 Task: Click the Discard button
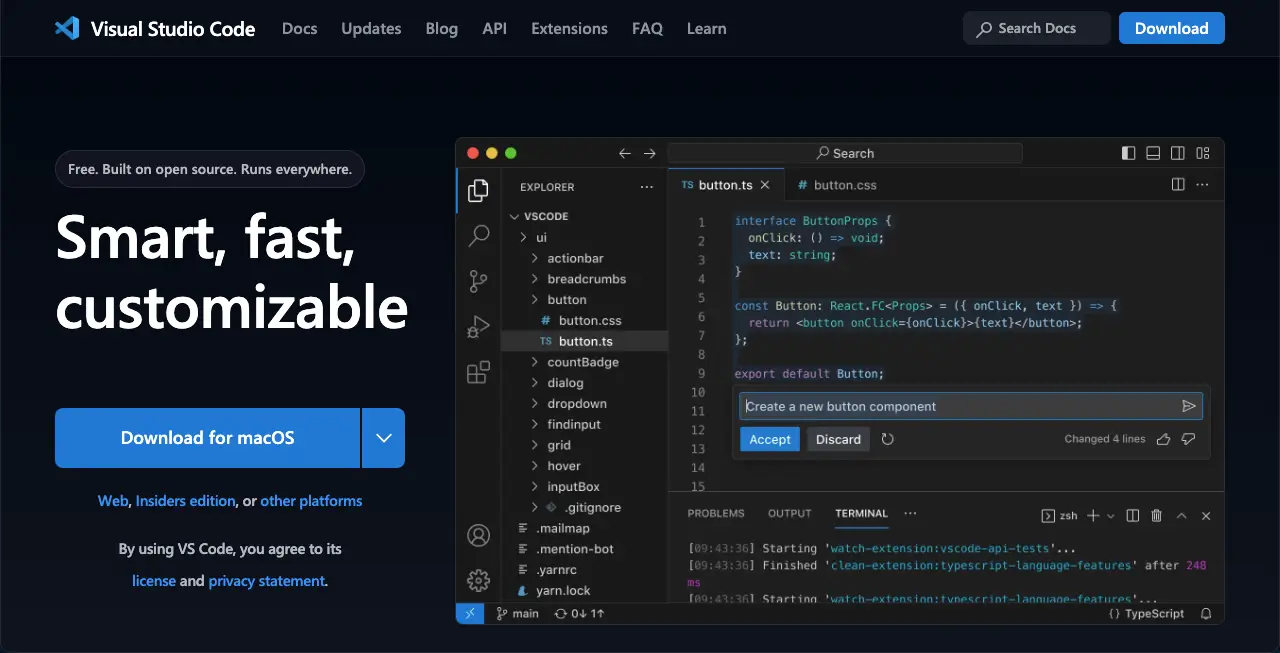tap(838, 439)
